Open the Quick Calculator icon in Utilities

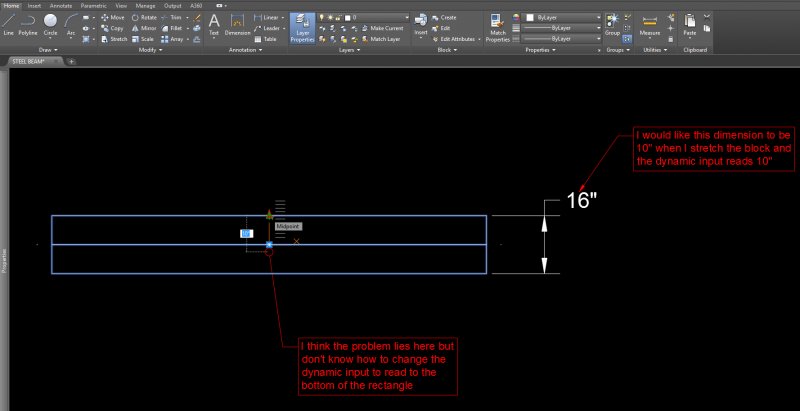point(670,39)
